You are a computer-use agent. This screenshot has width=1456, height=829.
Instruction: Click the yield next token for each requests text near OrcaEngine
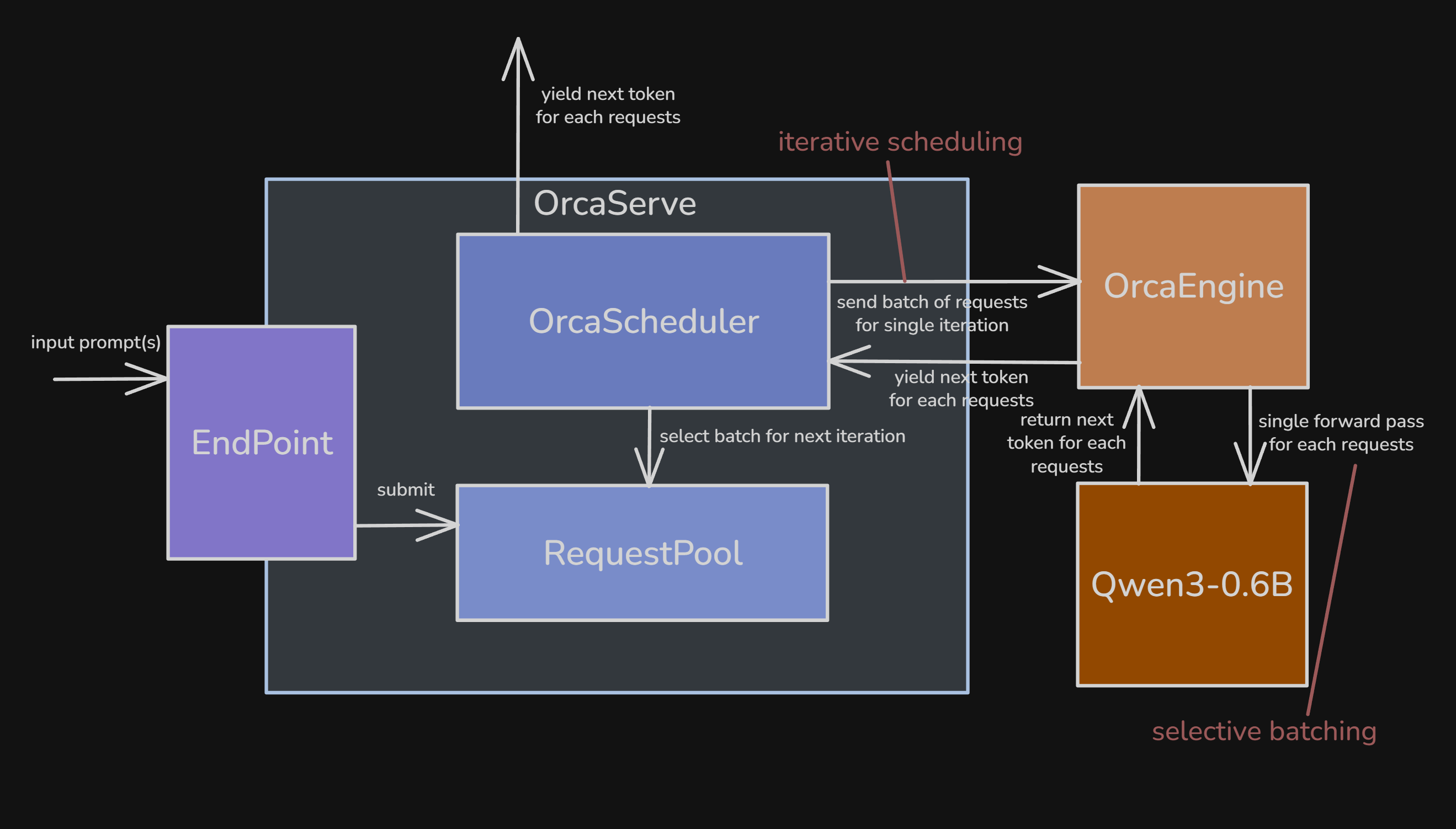click(960, 389)
